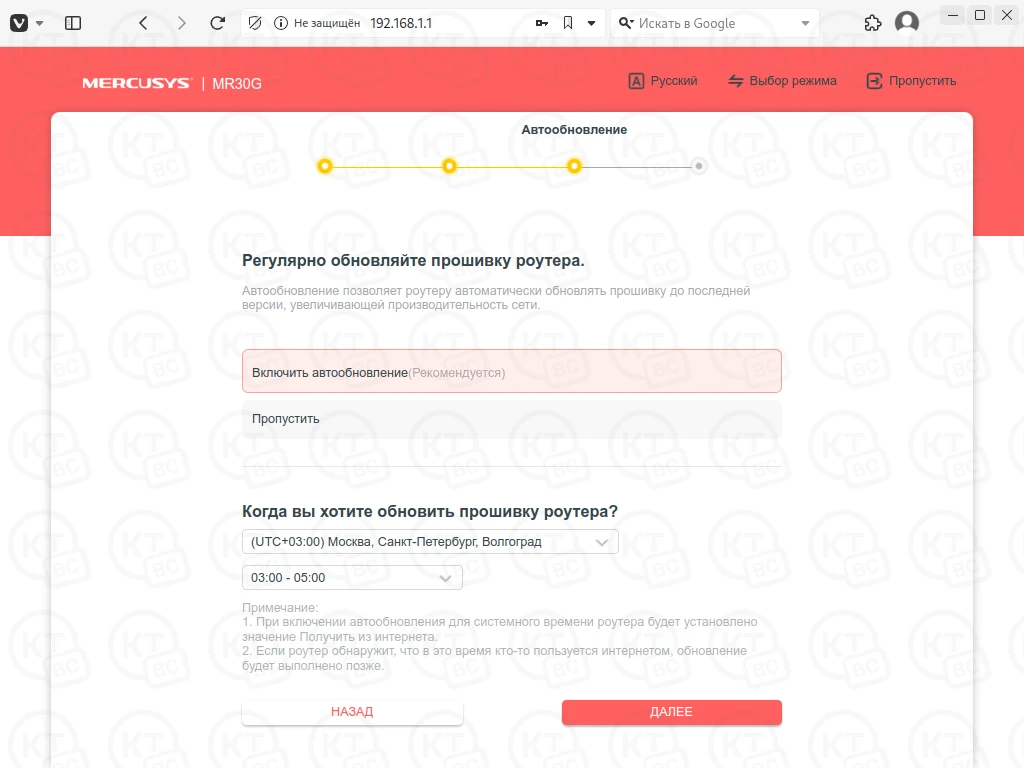Image resolution: width=1024 pixels, height=768 pixels.
Task: Open the tracker blocker shield icon
Action: pos(255,23)
